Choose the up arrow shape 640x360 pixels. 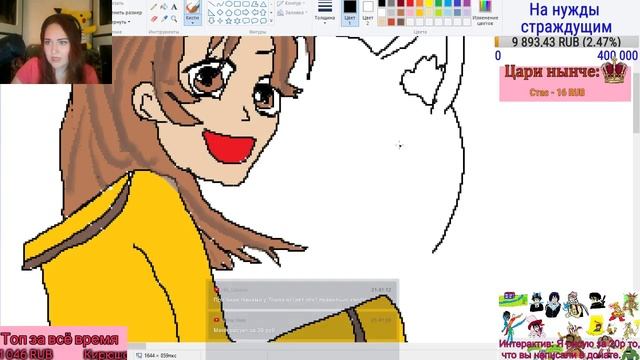click(263, 13)
